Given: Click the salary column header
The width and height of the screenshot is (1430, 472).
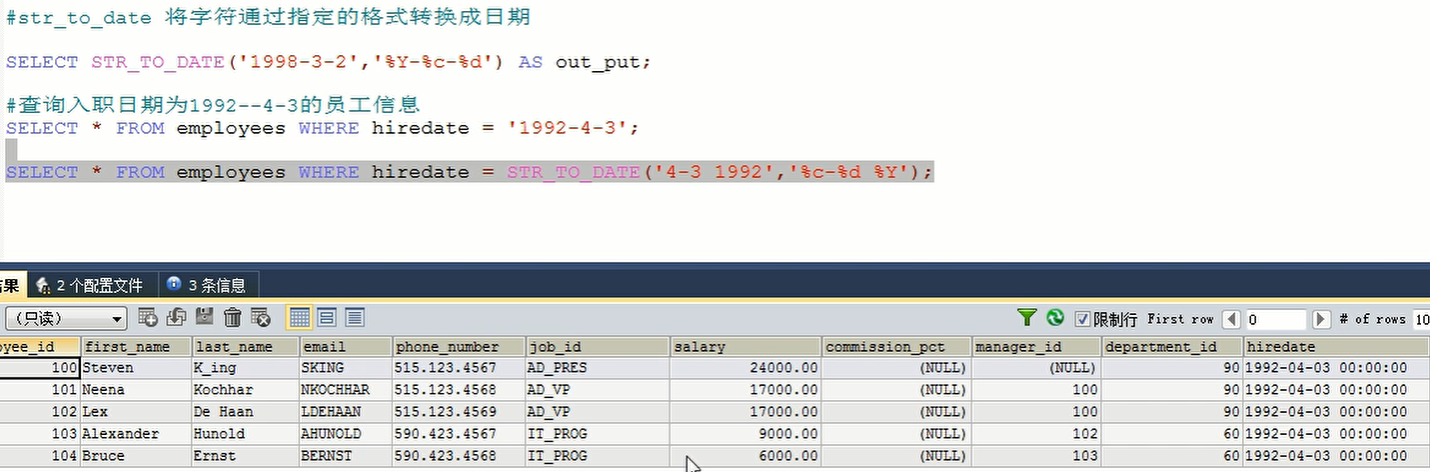Looking at the screenshot, I should pos(745,346).
